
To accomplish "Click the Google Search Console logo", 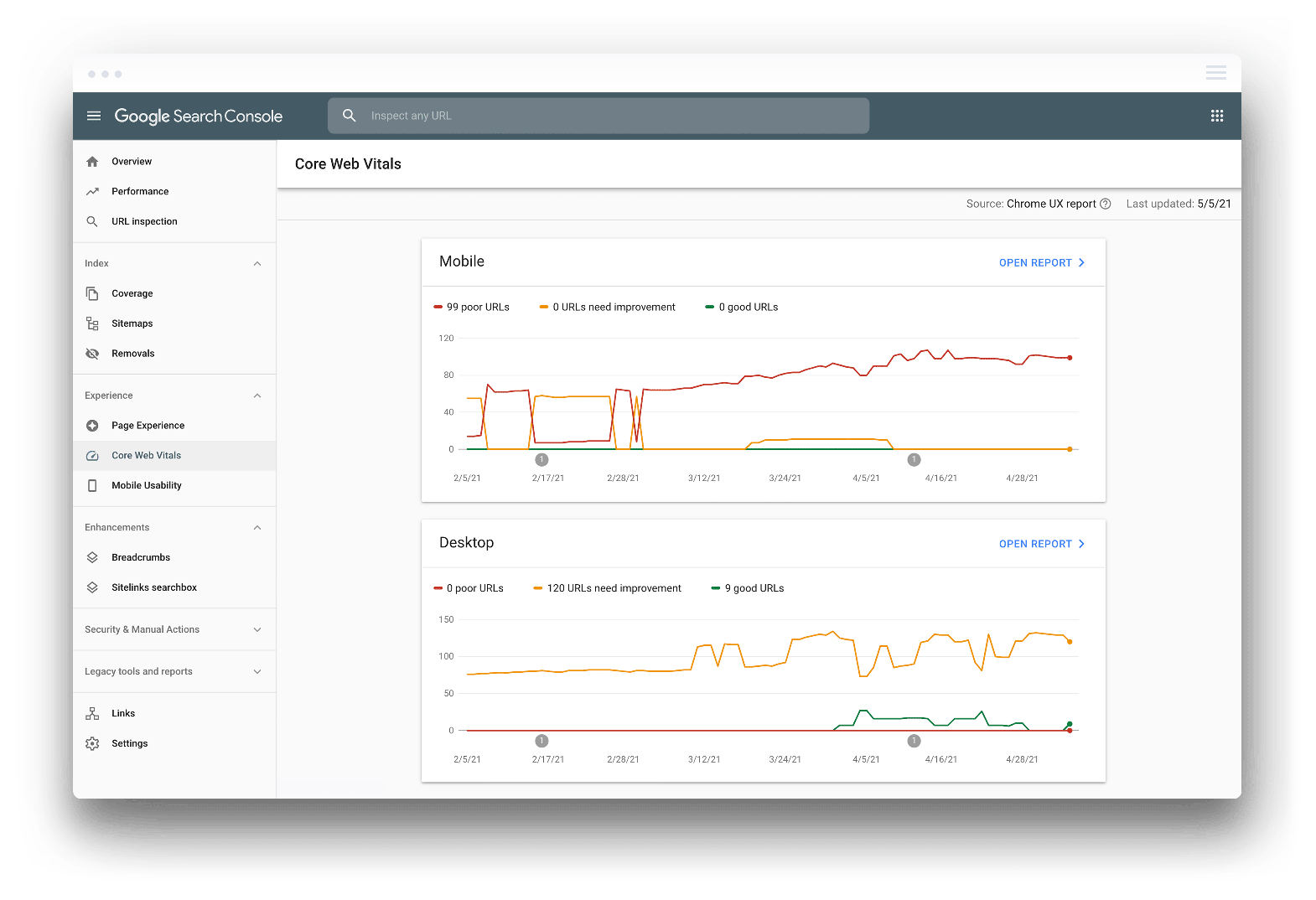I will click(x=199, y=116).
